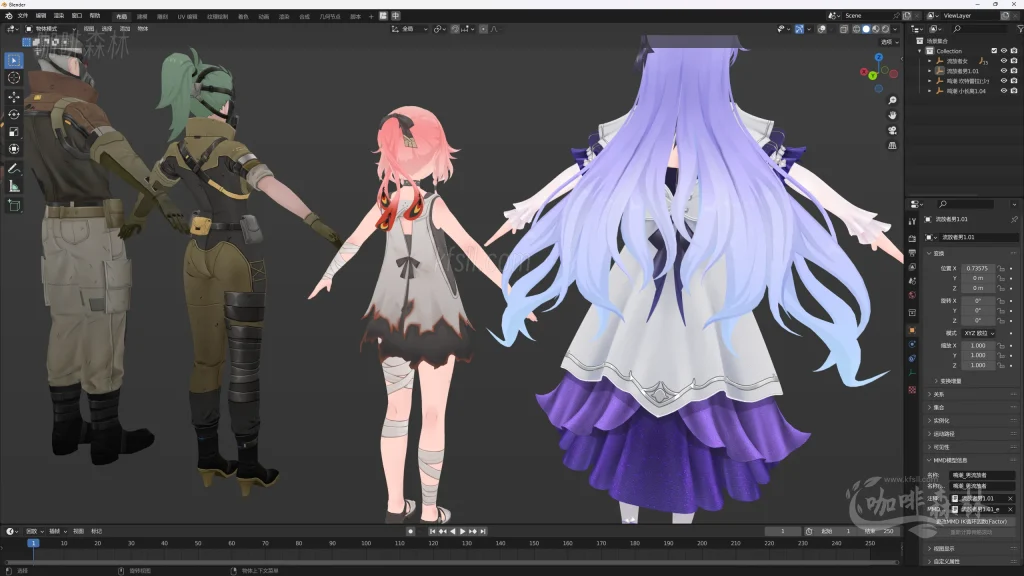Viewport: 1024px width, 576px height.
Task: Open the 窗口 (Window) menu
Action: [77, 16]
